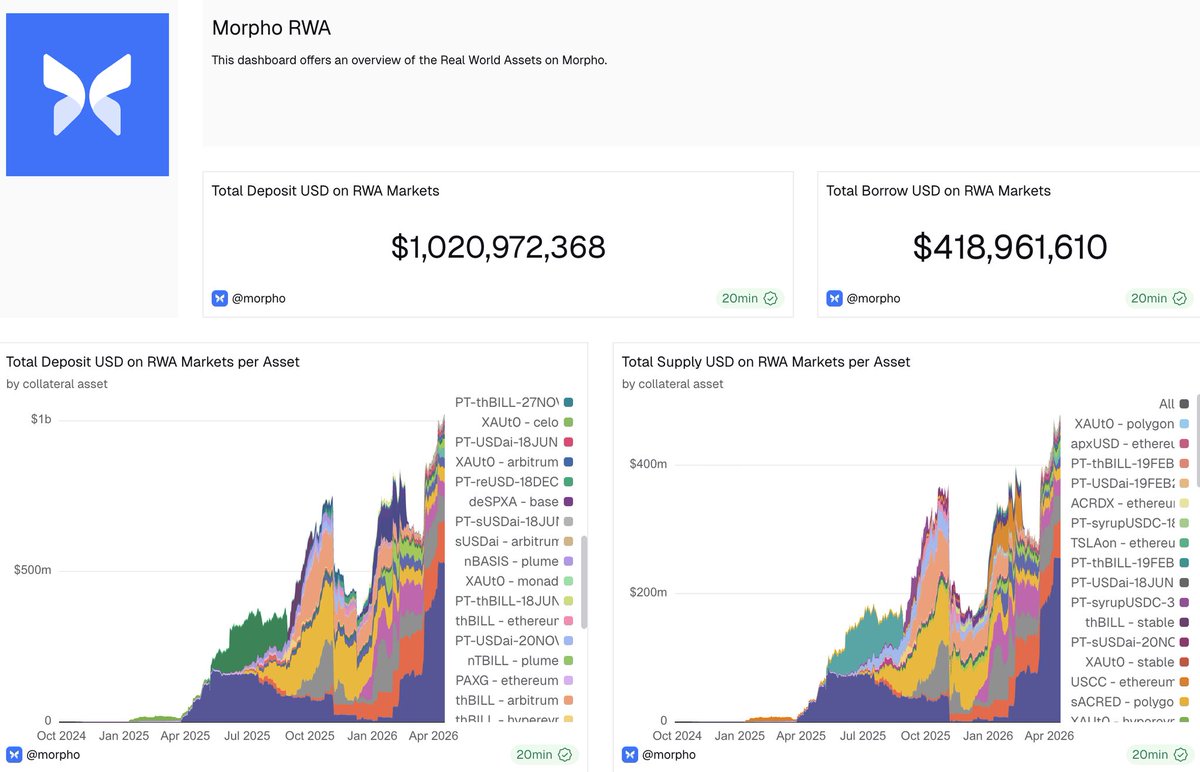Click the tan swatch beside sUSDai - arbitrum
Viewport: 1200px width, 772px height.
coord(568,542)
